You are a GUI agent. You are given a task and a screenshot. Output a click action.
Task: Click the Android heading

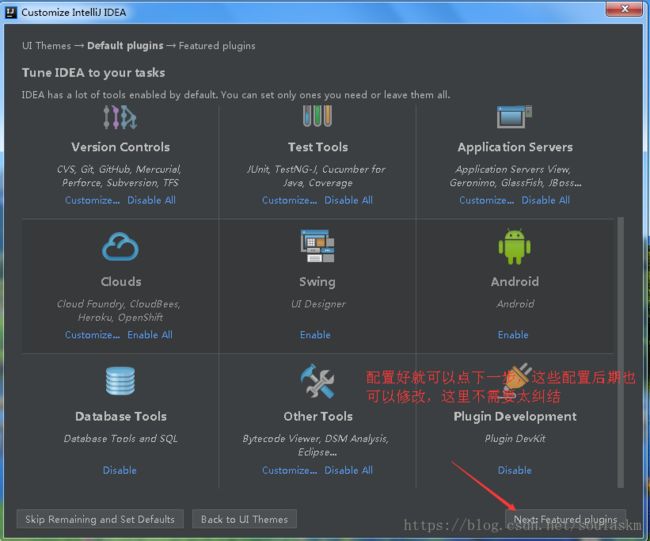click(x=515, y=281)
